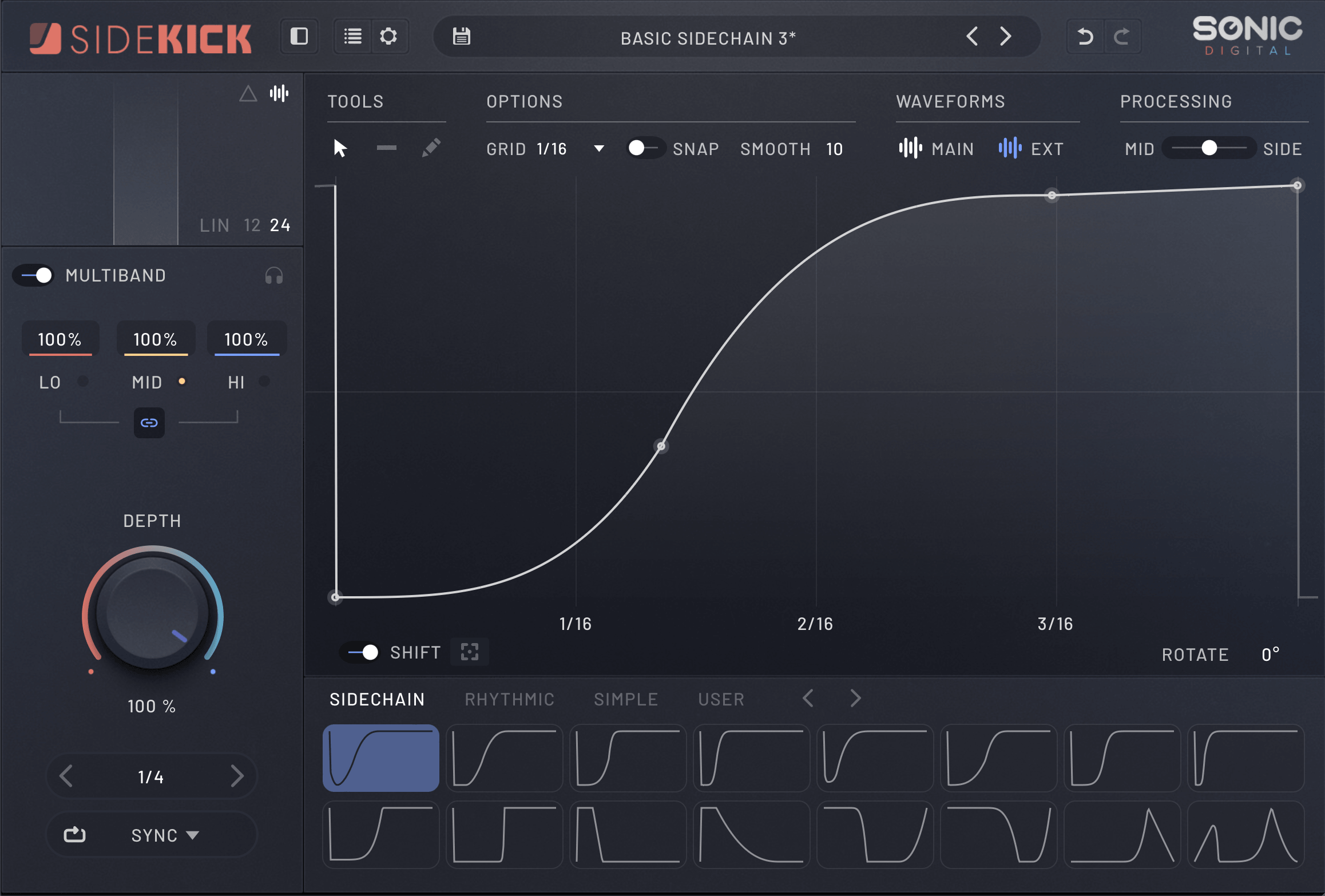Click the band link chain icon
Screen dimensions: 1325x896
coord(149,423)
